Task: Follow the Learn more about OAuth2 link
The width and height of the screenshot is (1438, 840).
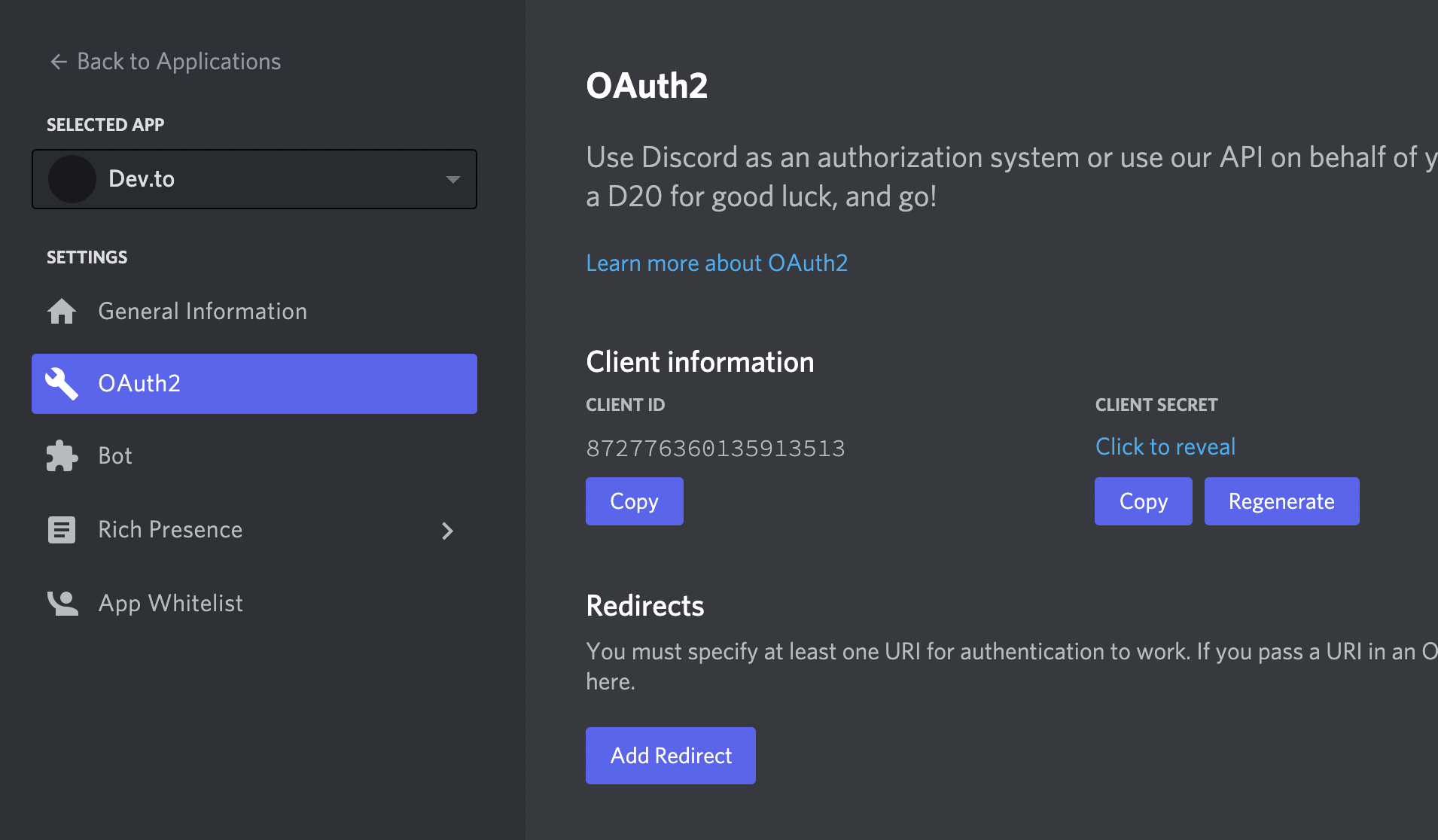Action: tap(717, 263)
